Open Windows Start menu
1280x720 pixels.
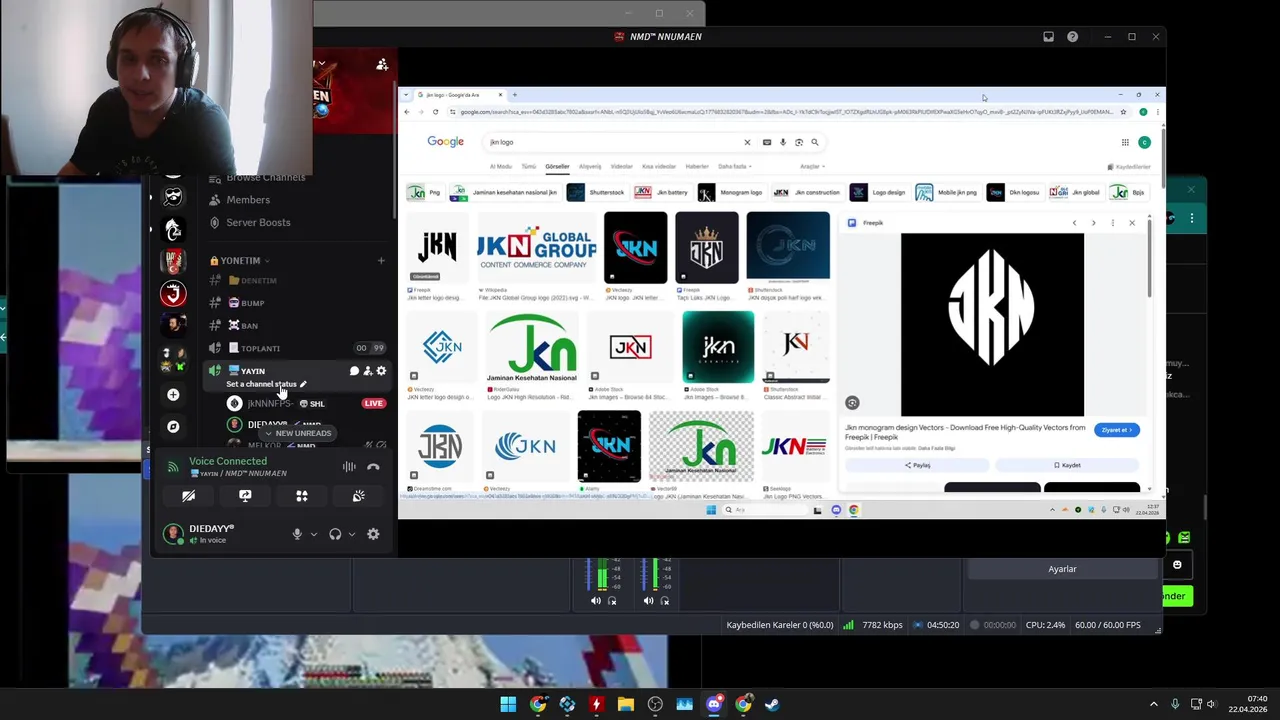click(508, 704)
